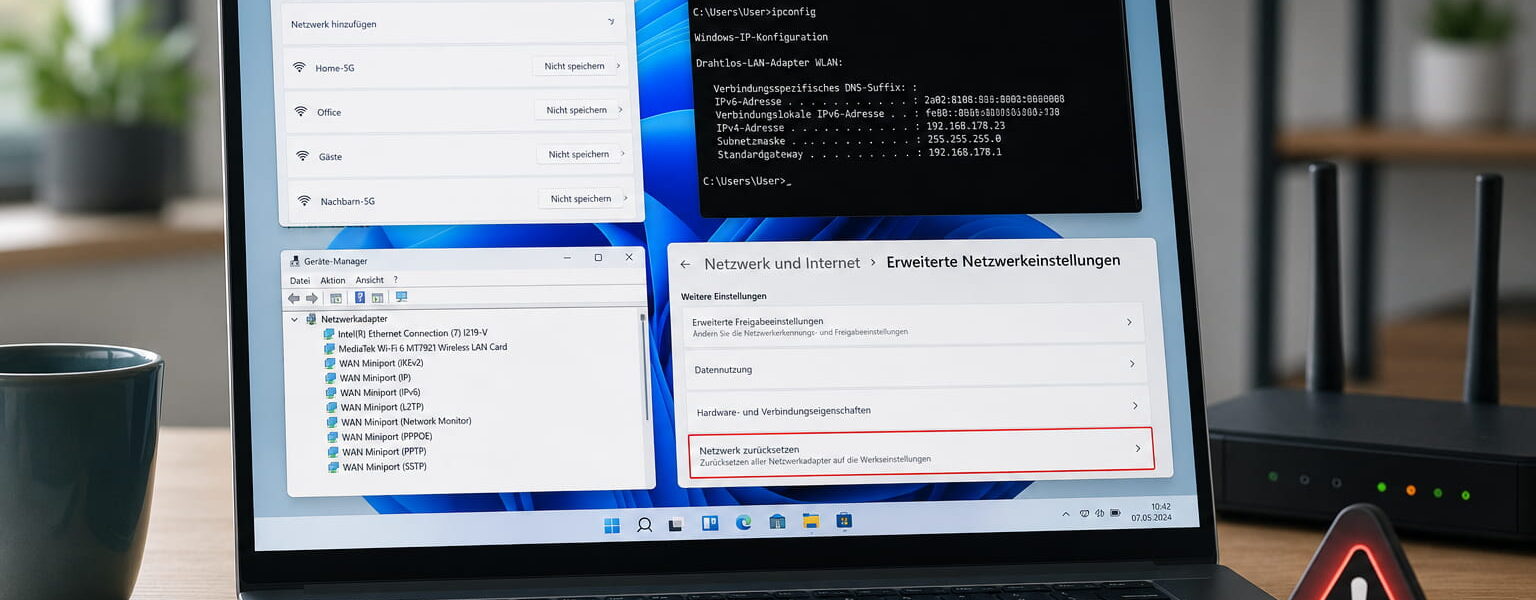Click the icon next to WAN Miniport (IKEv2)
The image size is (1536, 600).
(x=330, y=363)
